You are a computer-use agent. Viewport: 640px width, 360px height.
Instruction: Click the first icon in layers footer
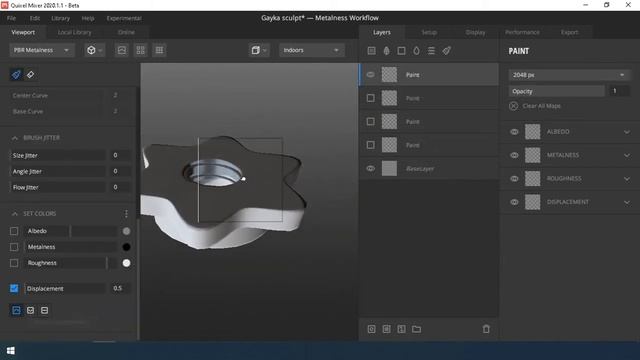coord(371,329)
